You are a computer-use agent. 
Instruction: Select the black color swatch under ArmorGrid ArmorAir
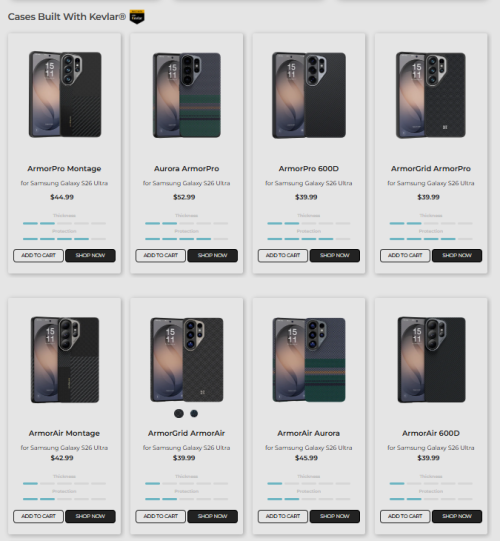point(179,413)
